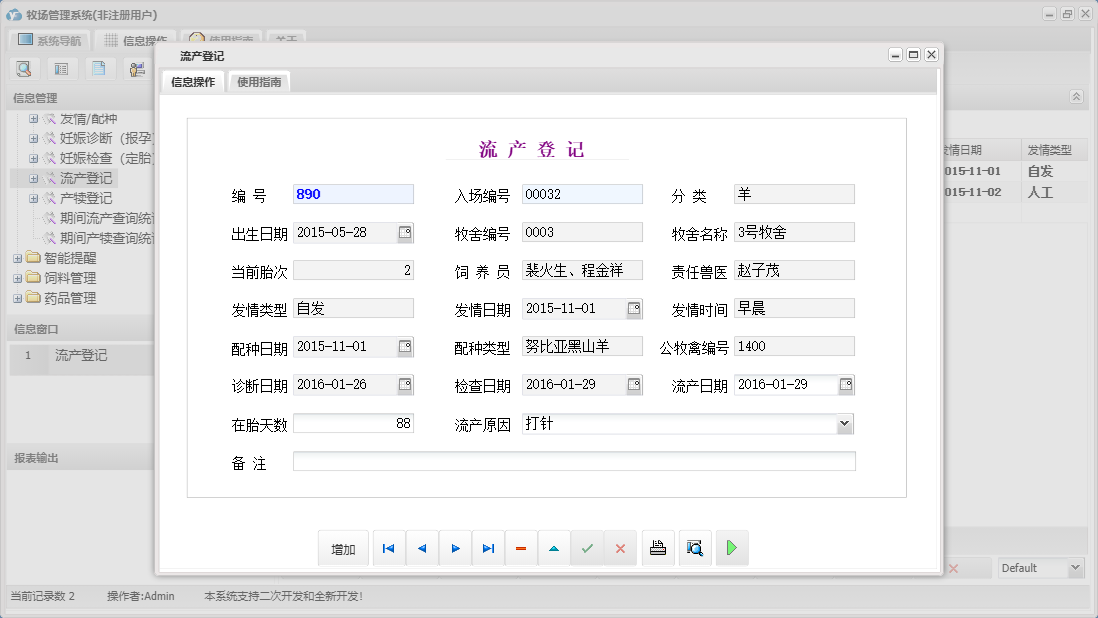1098x618 pixels.
Task: Go to the previous record
Action: coord(422,548)
